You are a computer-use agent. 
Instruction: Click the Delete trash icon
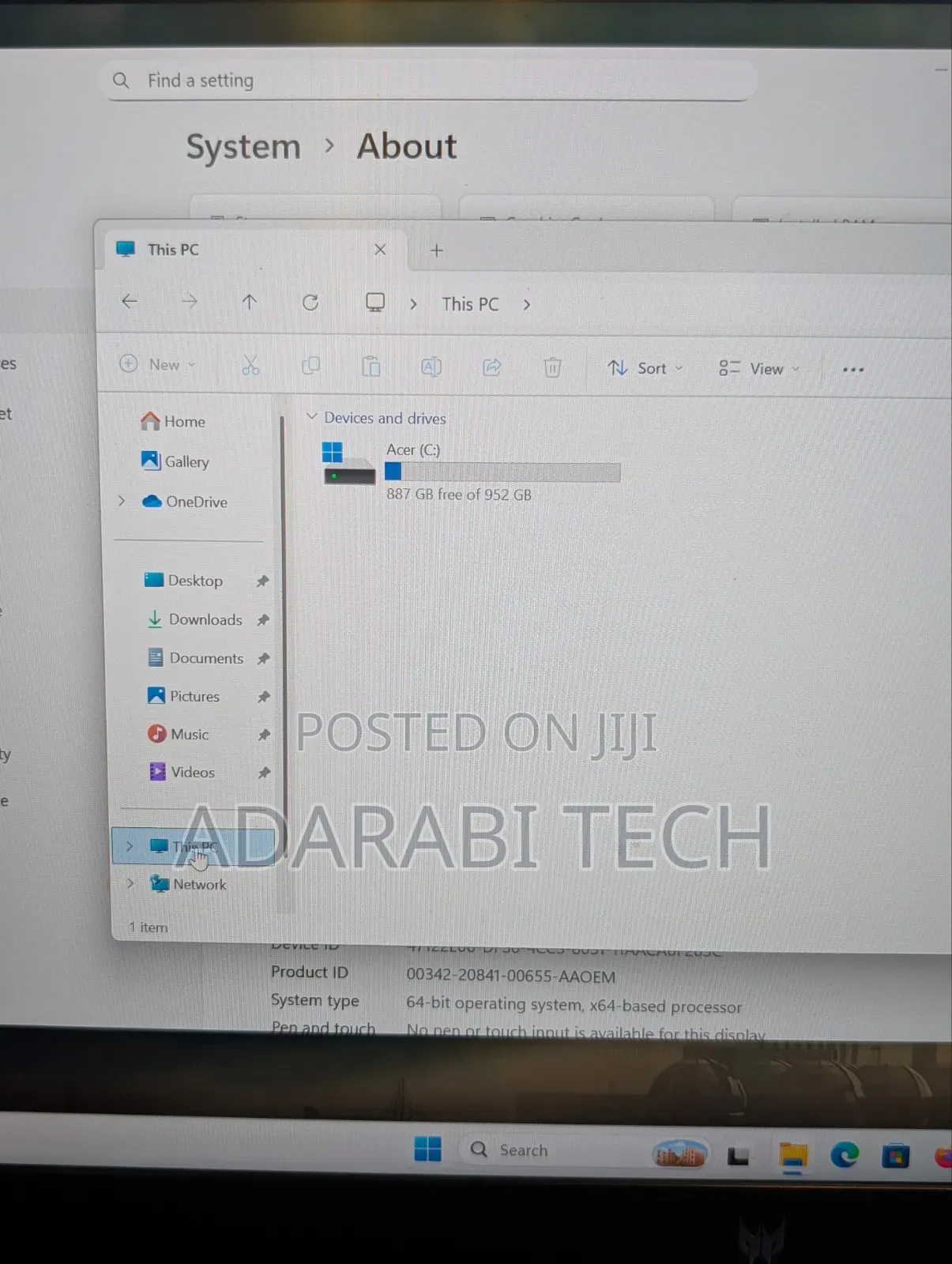tap(552, 367)
